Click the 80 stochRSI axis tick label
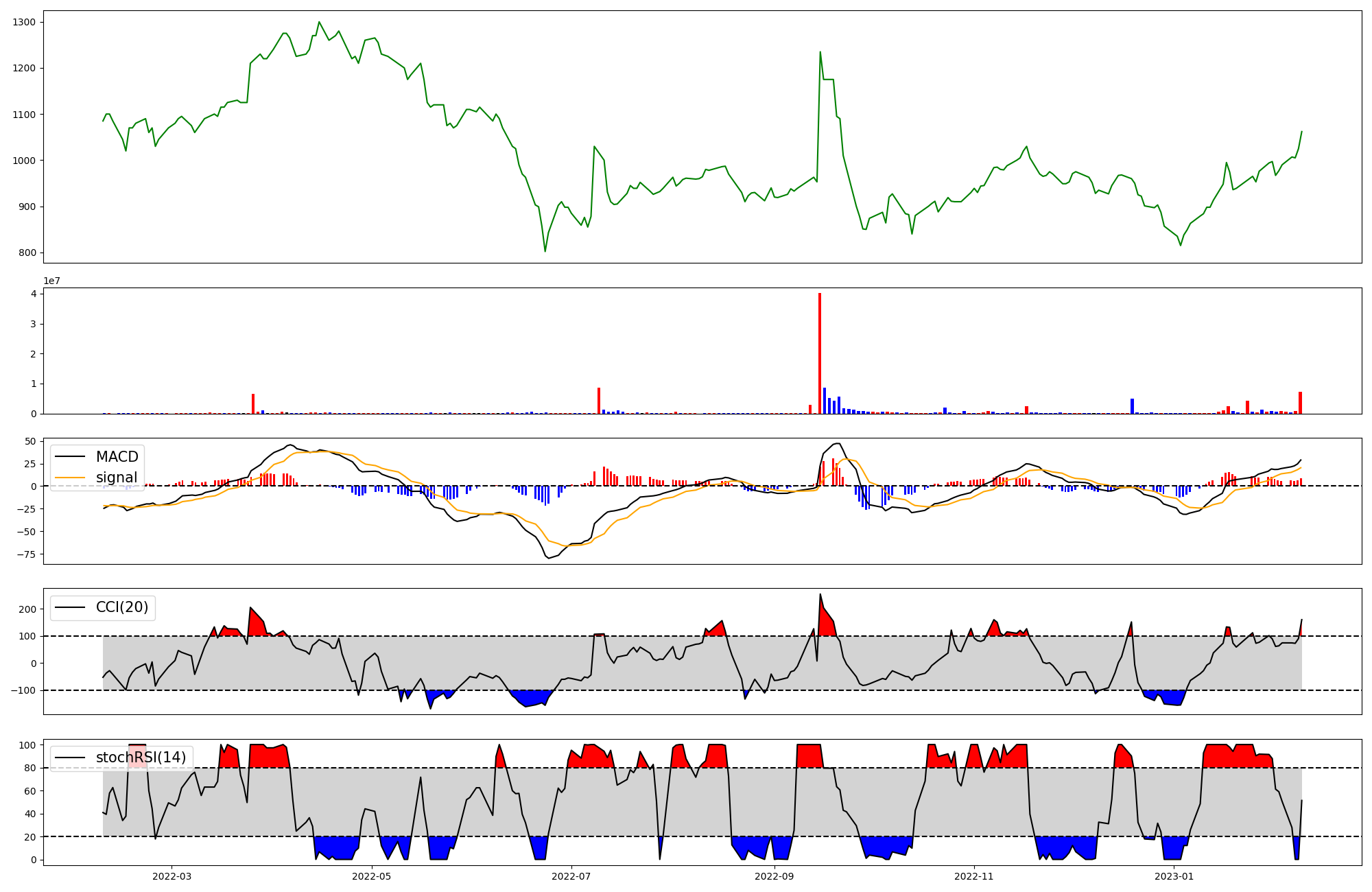Screen dimensions: 1372x892 coord(30,768)
